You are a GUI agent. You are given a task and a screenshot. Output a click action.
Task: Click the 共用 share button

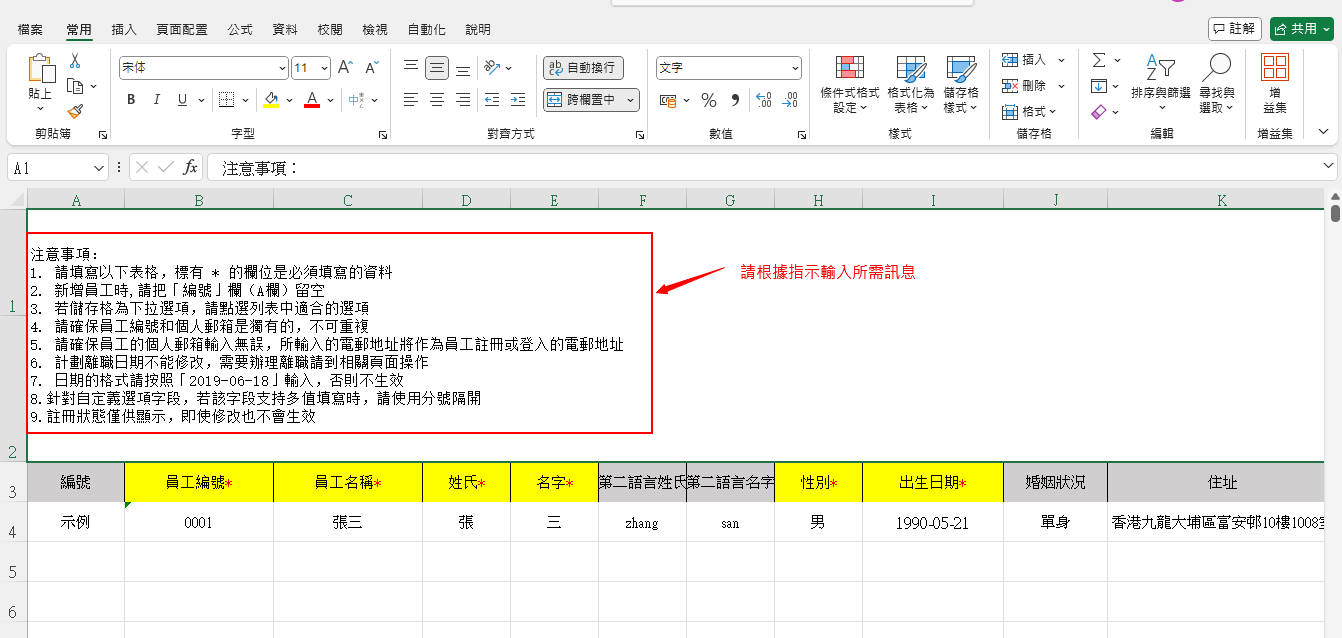tap(1300, 29)
